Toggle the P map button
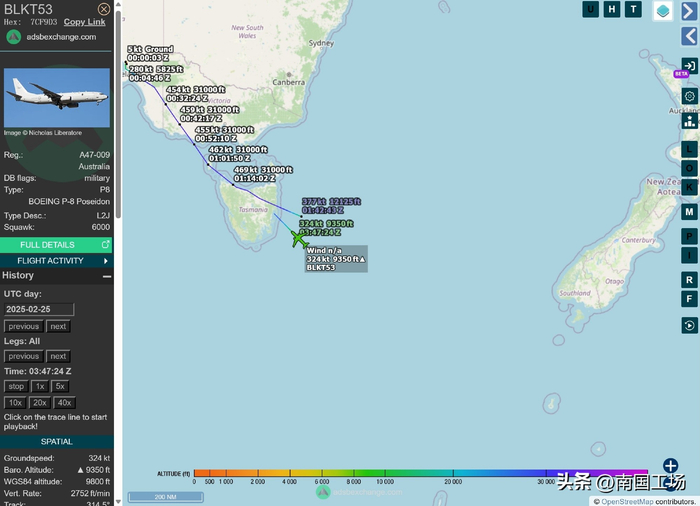Viewport: 700px width, 506px height. coord(689,236)
